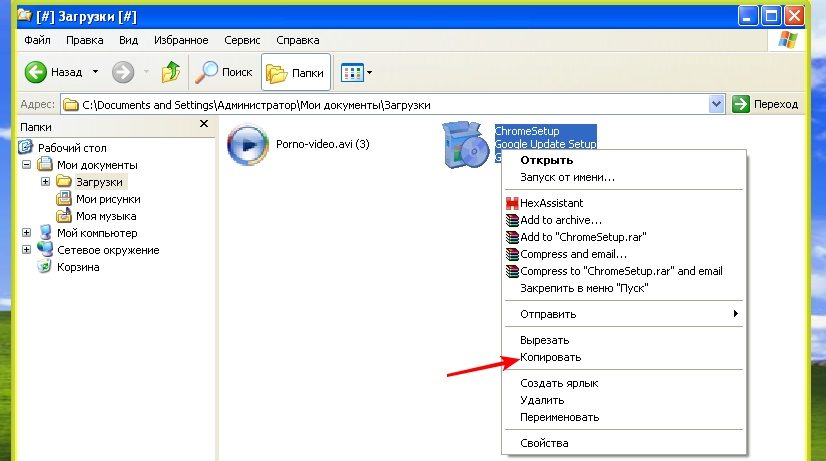Select Моя музыка in folder tree
Viewport: 826px width, 461px height.
click(106, 216)
